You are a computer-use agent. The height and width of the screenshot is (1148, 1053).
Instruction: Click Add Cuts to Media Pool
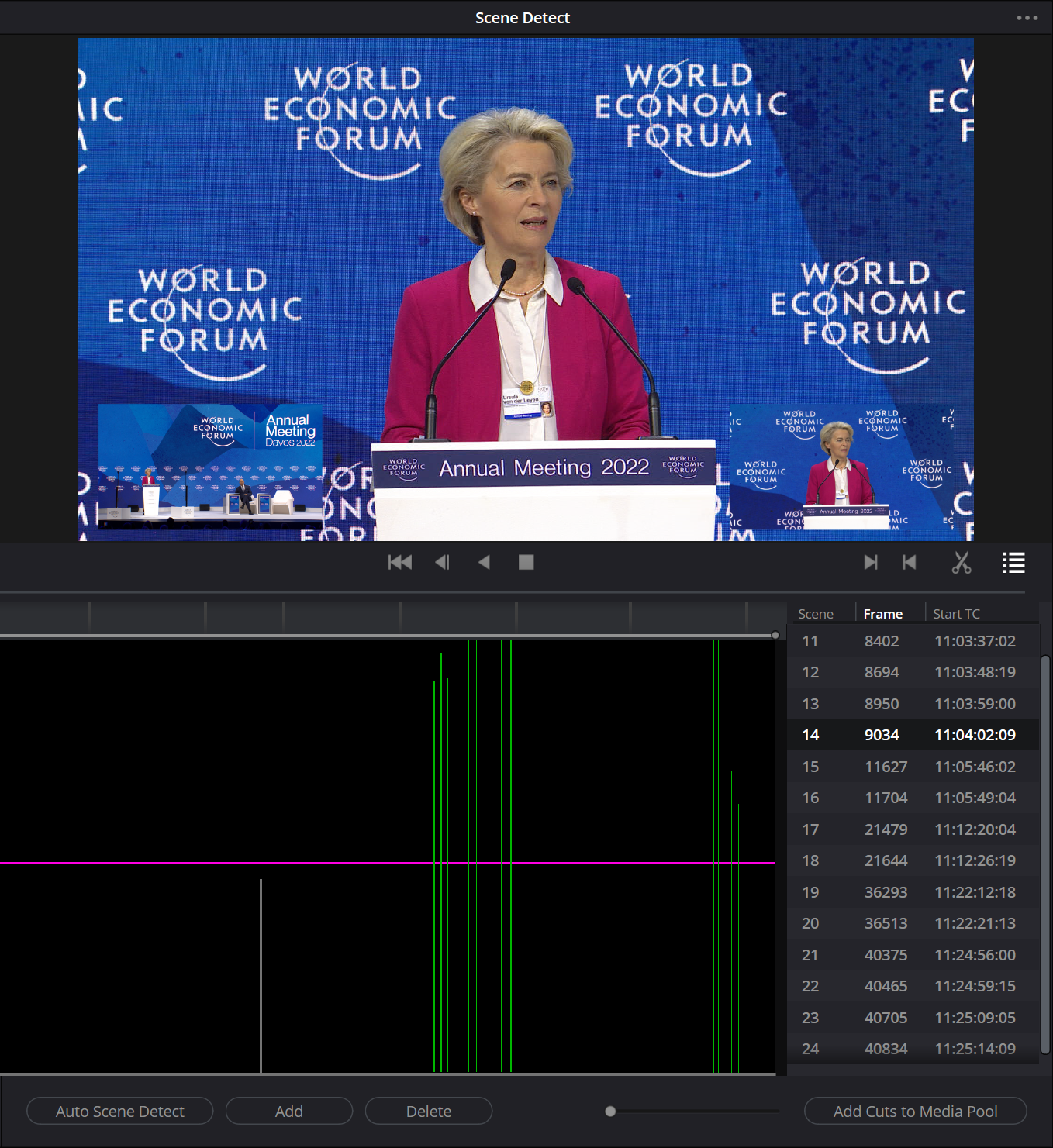pos(915,1111)
